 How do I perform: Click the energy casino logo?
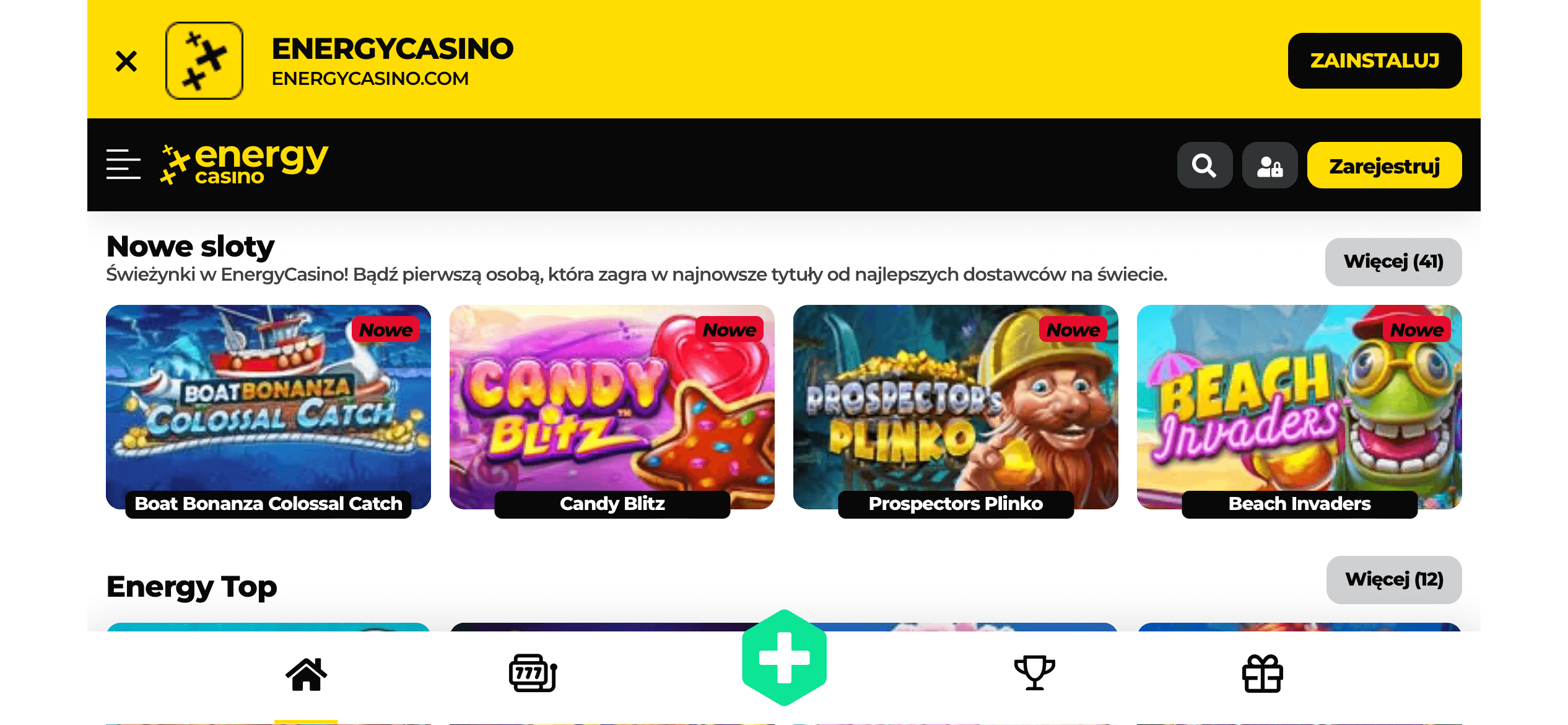(244, 165)
